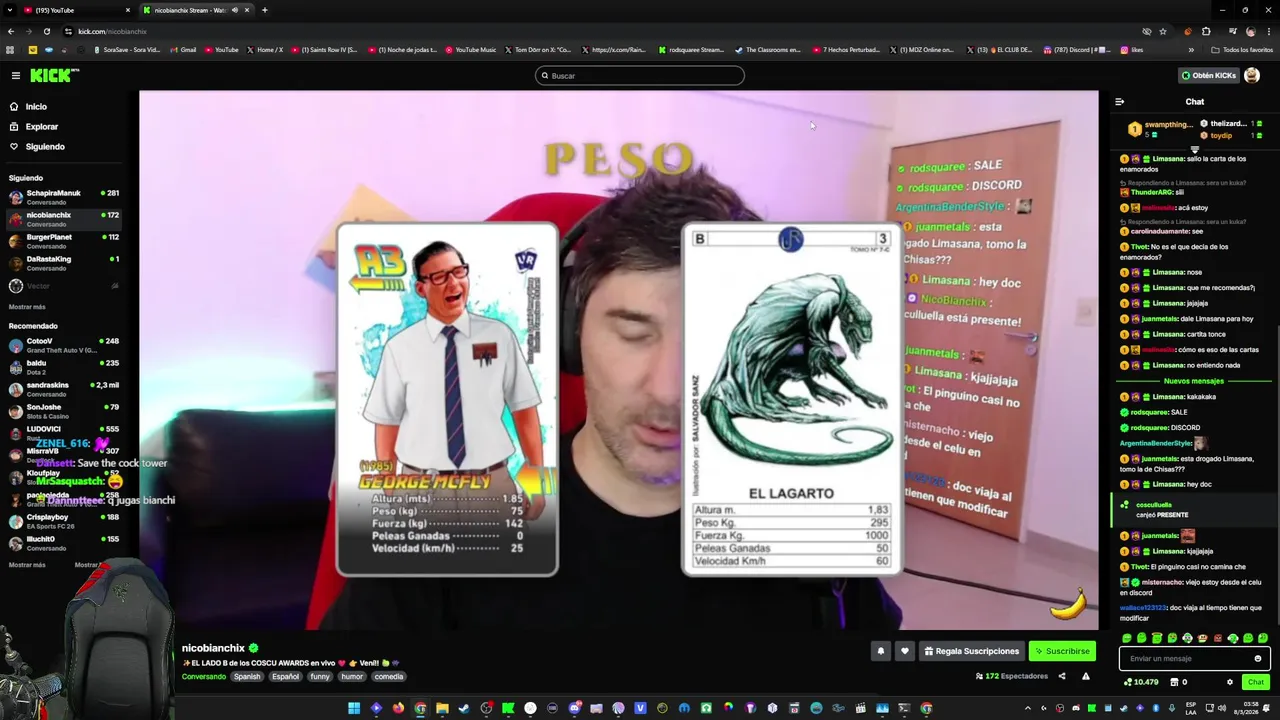Open the YouTube Music bookmark
Screen dimensions: 1280x720
(471, 50)
